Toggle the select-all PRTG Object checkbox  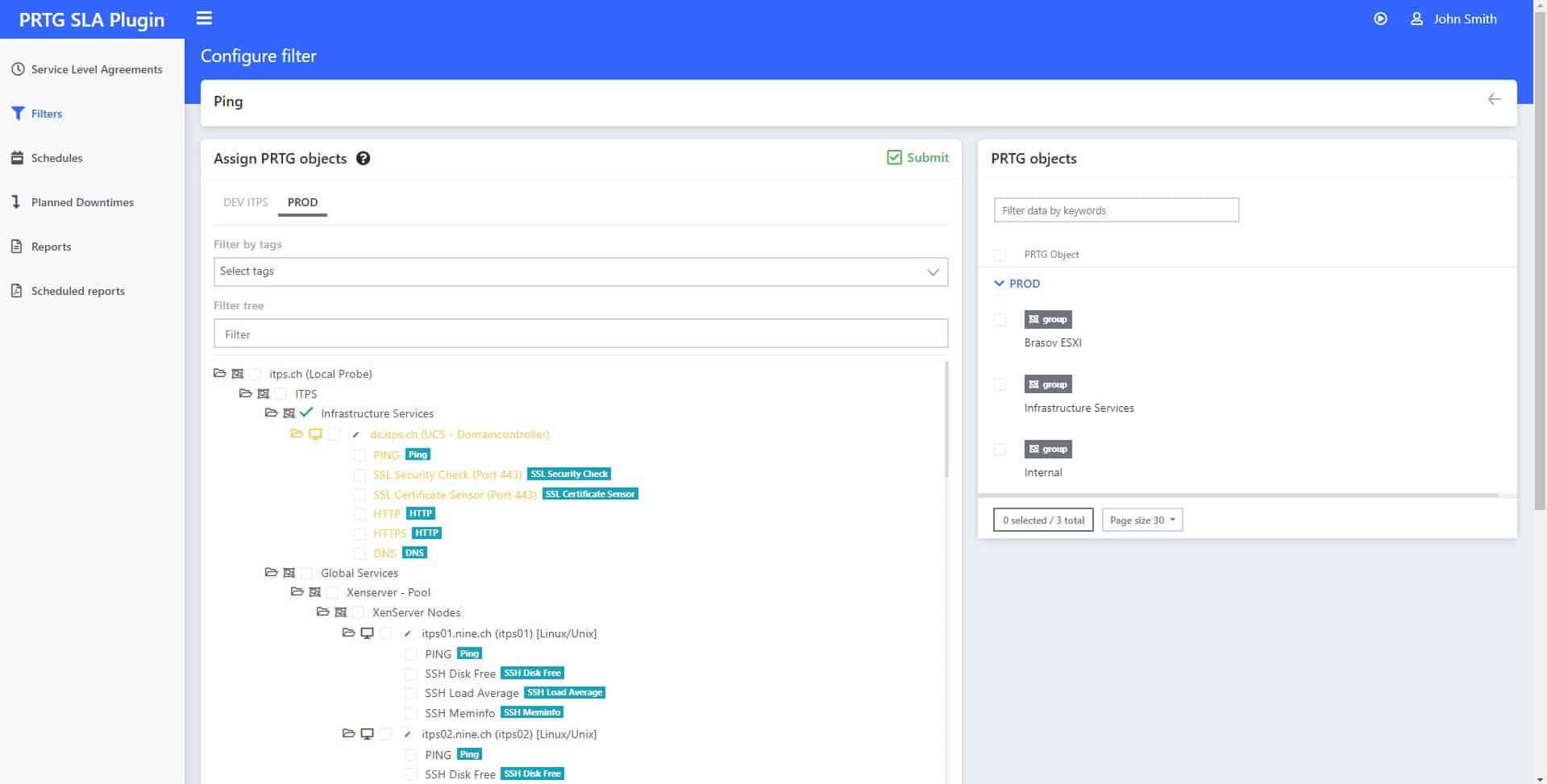tap(1000, 255)
